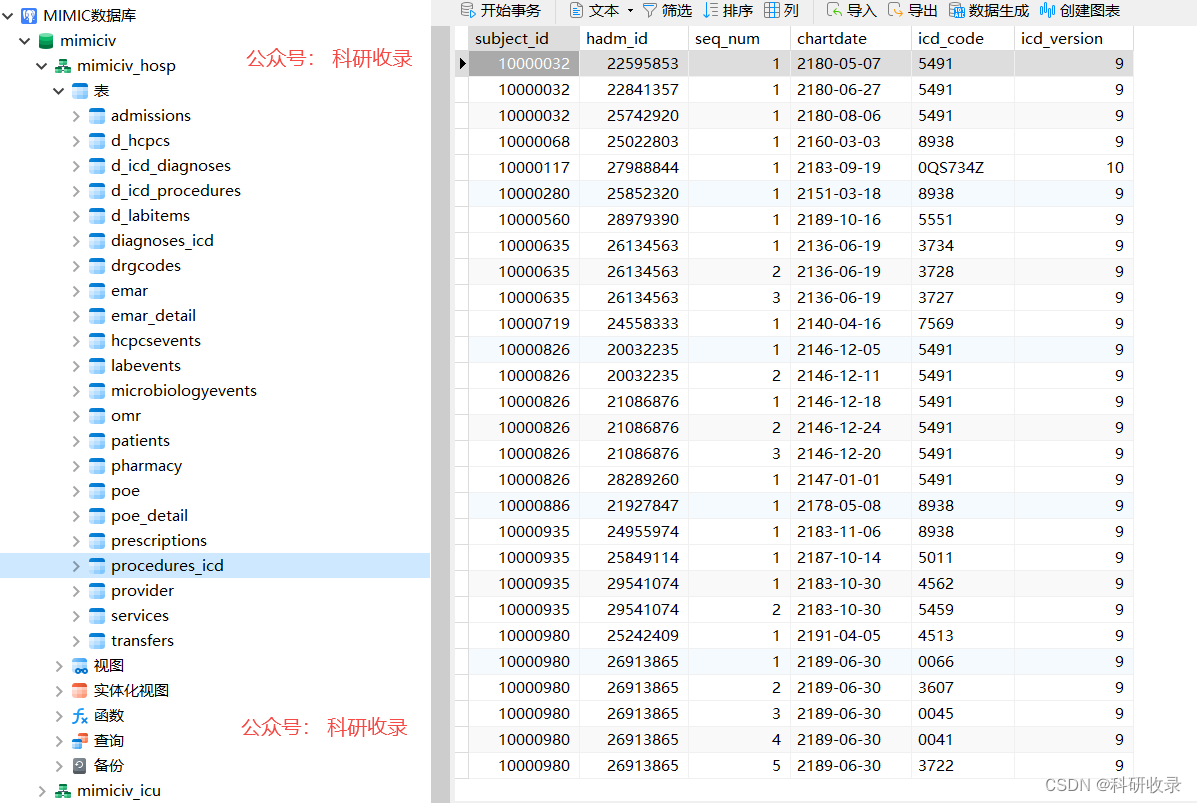This screenshot has width=1197, height=803.
Task: Select the poe_detail table
Action: [149, 516]
